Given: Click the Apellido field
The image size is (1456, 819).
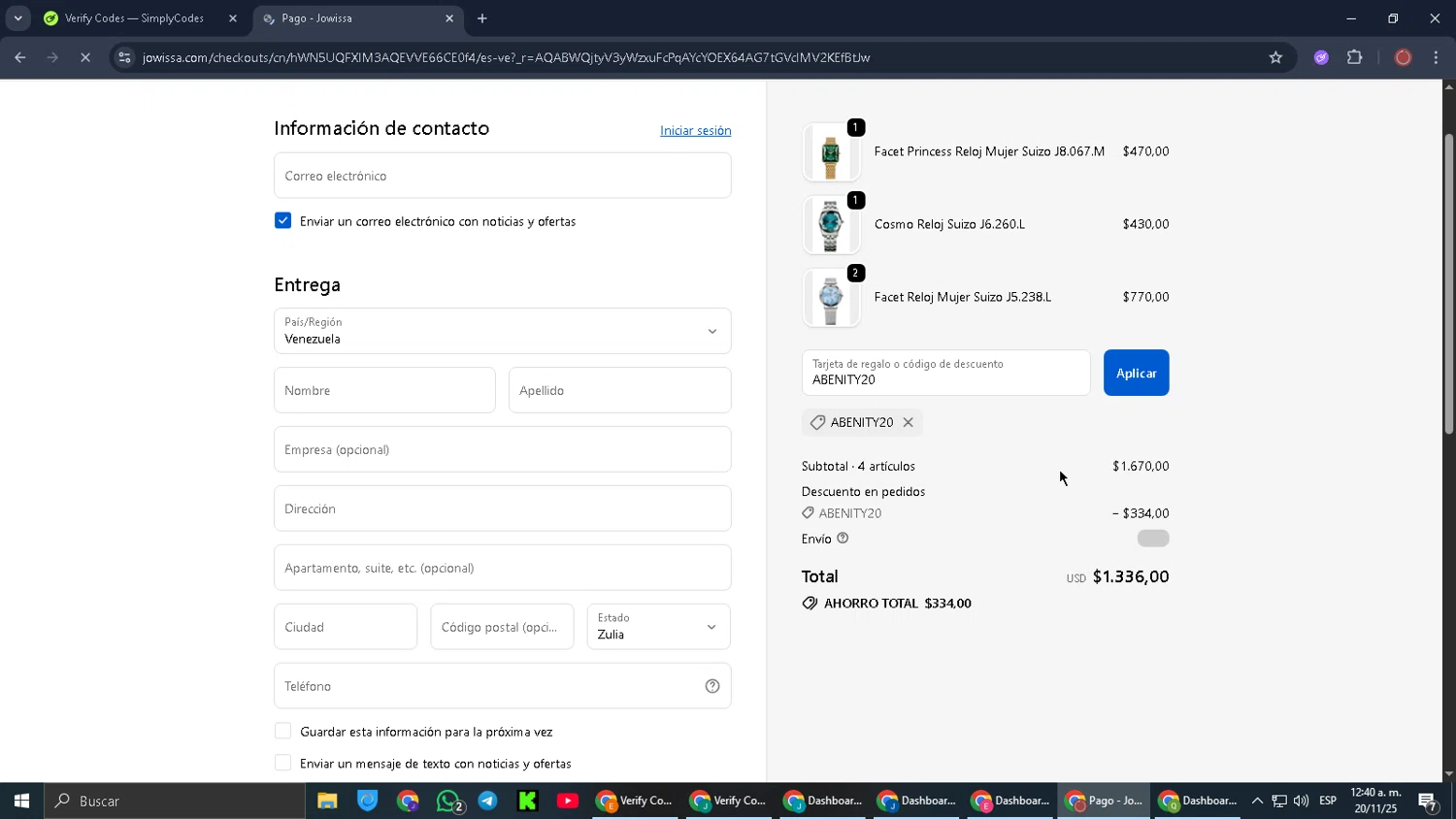Looking at the screenshot, I should coord(619,390).
